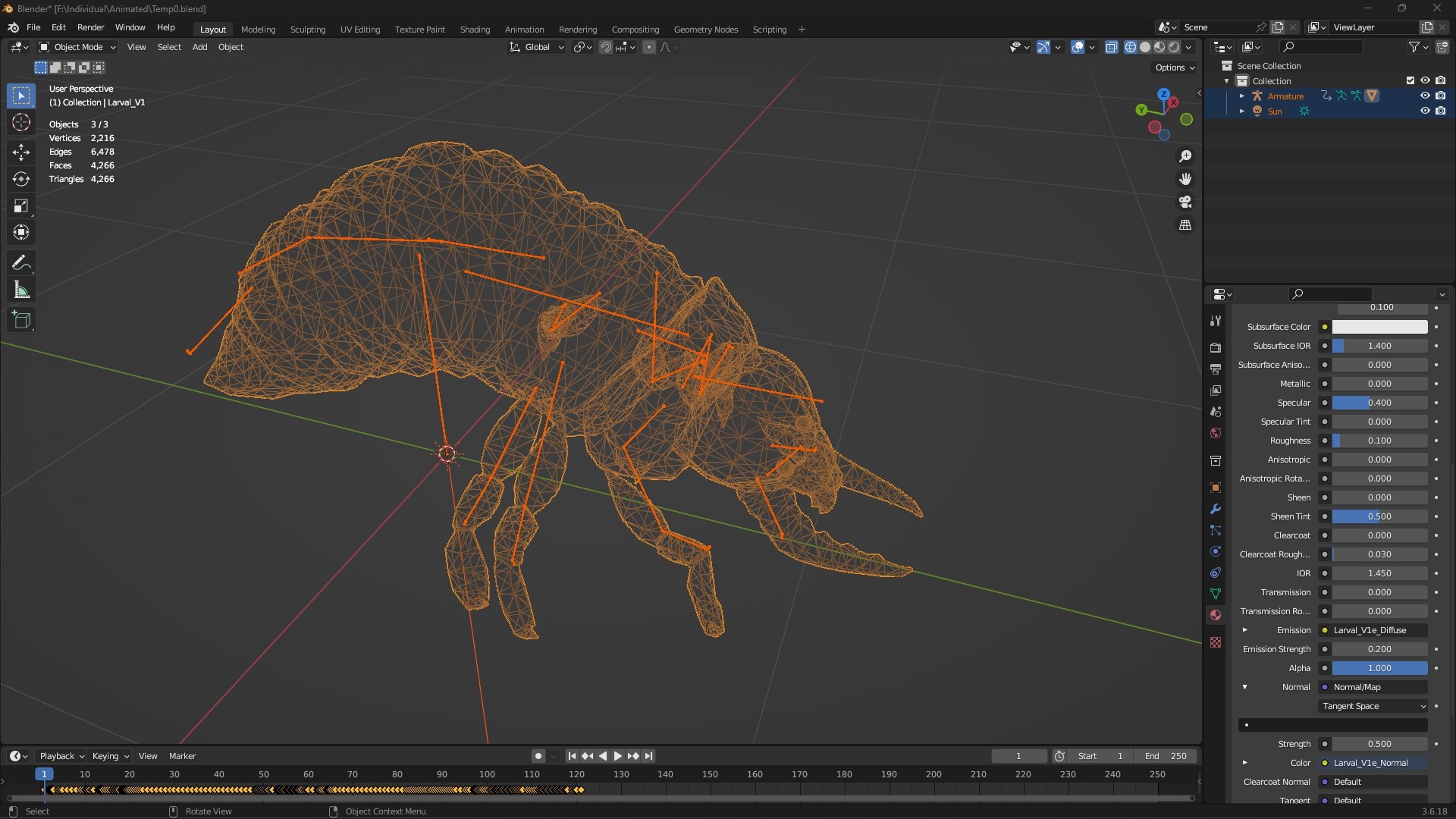Open the Modifiers wrench properties tab
This screenshot has width=1456, height=819.
(x=1216, y=509)
